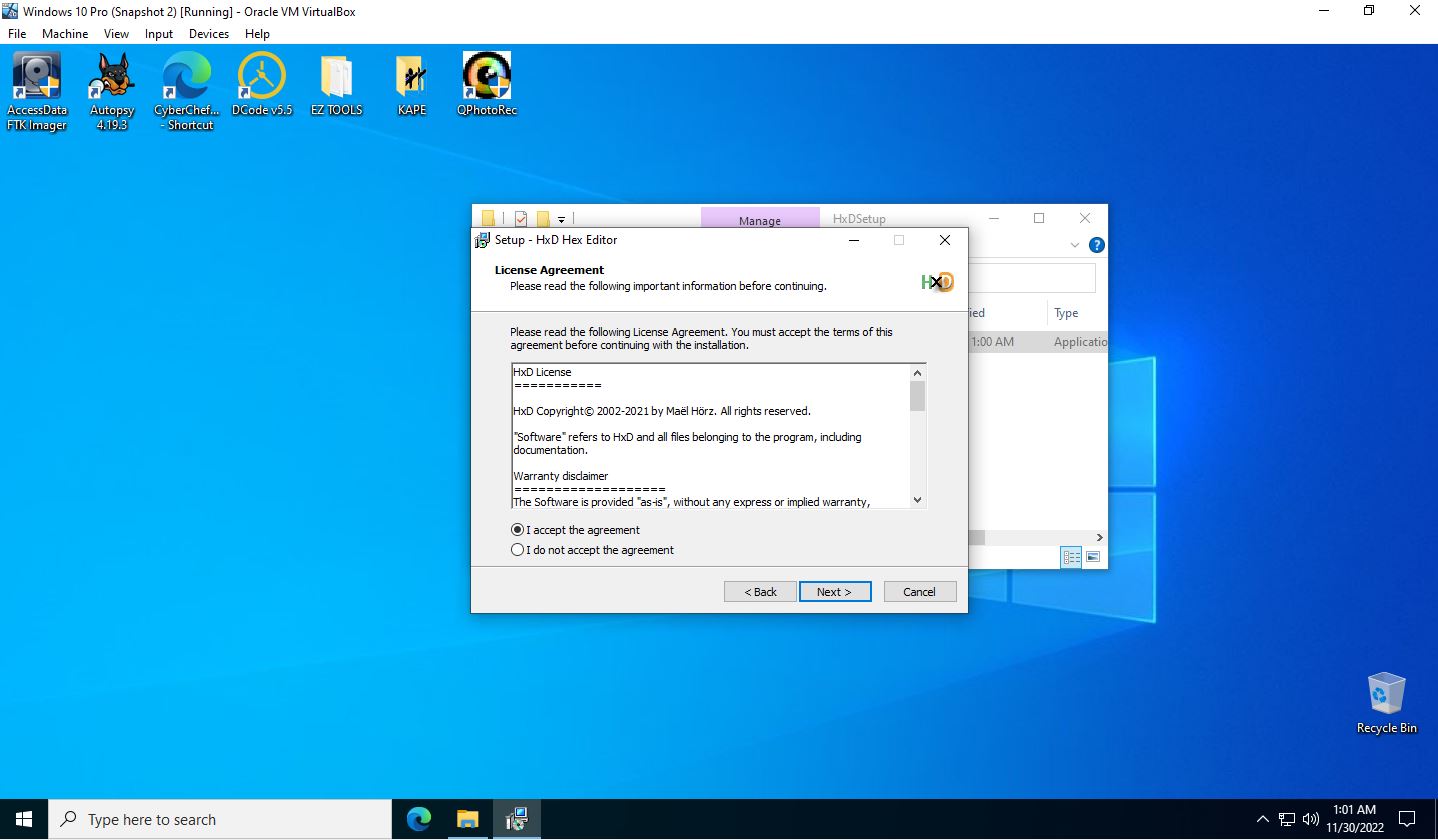The image size is (1438, 840).
Task: Click the taskbar search box
Action: [x=220, y=819]
